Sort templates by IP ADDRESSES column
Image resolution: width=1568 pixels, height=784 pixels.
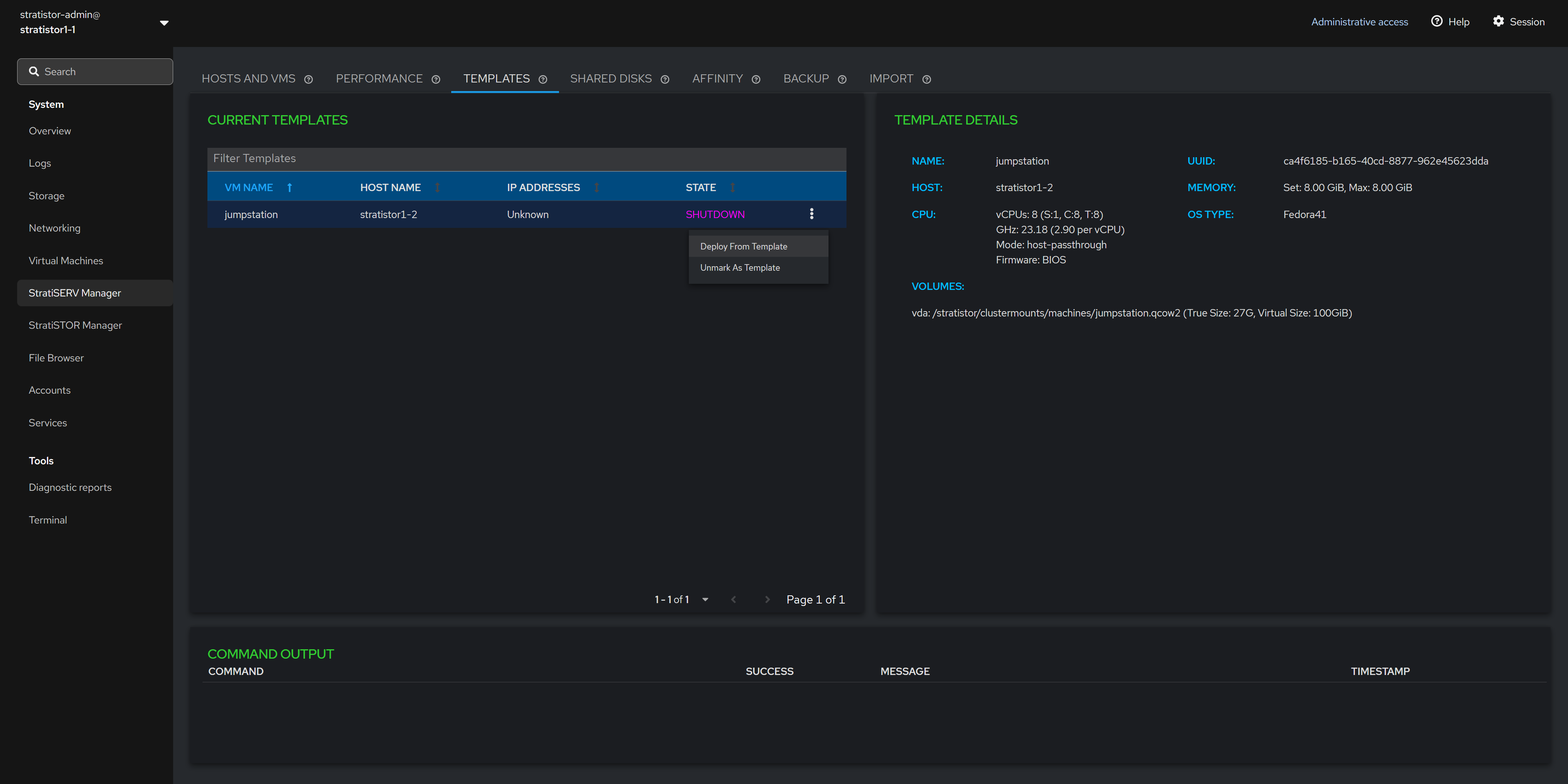(x=597, y=187)
